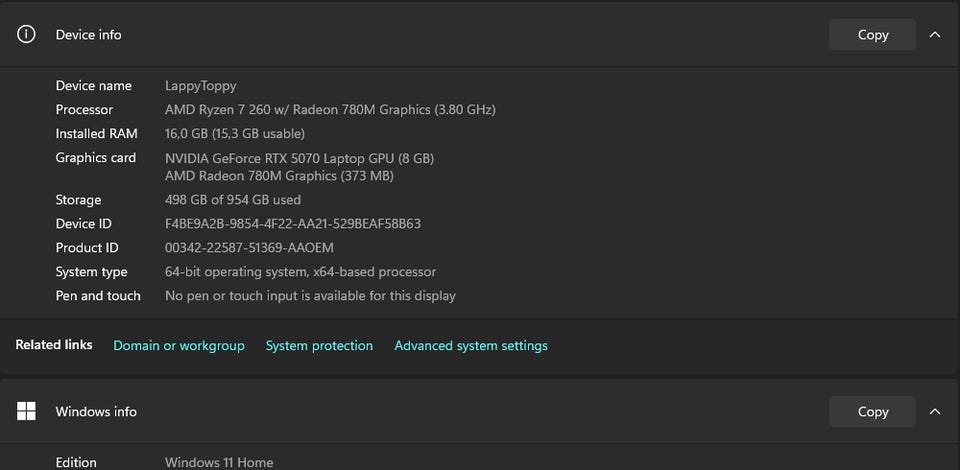This screenshot has height=470, width=960.
Task: Copy the Windows info details
Action: click(x=872, y=412)
